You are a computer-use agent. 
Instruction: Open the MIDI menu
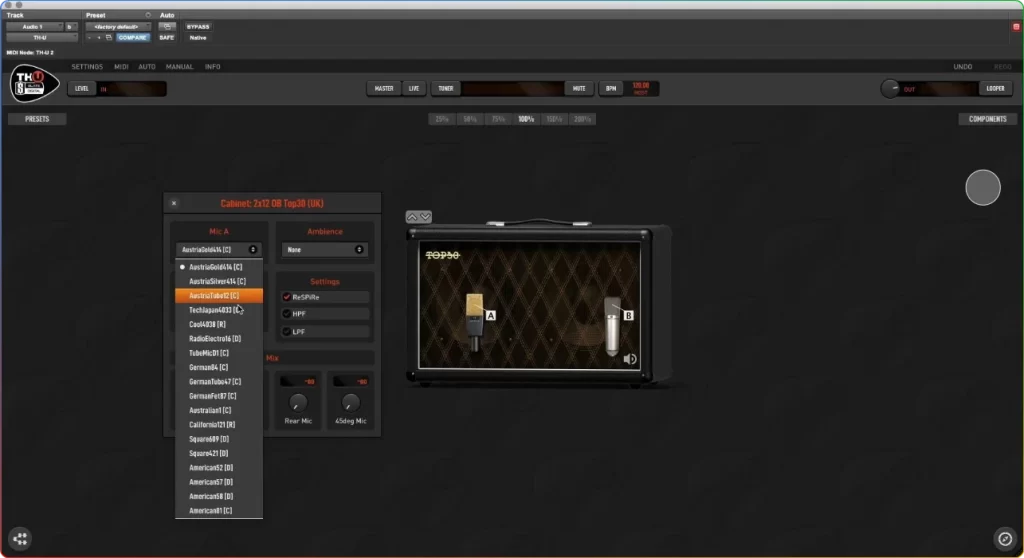click(x=121, y=67)
